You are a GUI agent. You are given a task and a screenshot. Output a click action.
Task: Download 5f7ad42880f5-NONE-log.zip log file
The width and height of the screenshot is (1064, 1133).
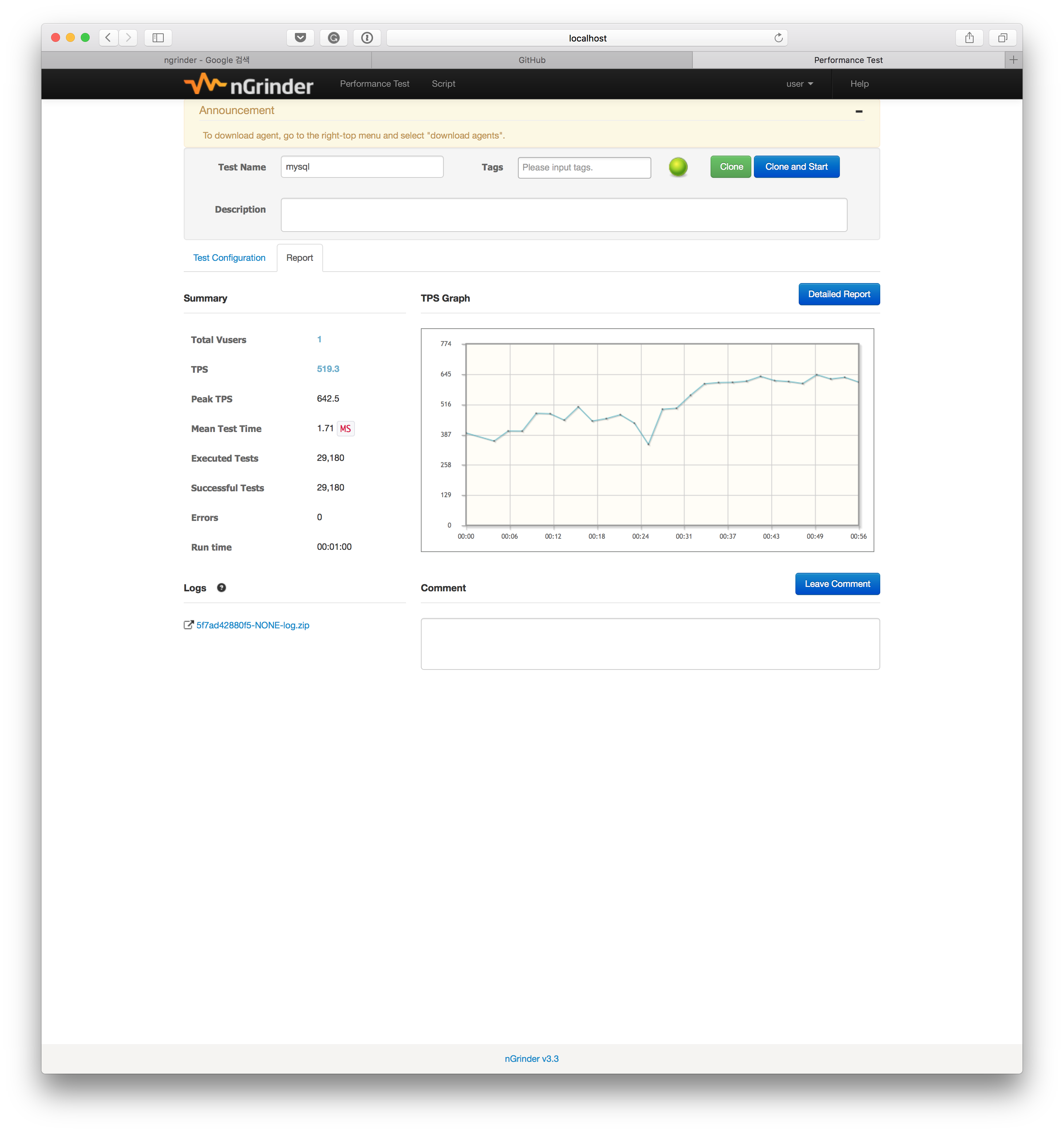[x=252, y=625]
